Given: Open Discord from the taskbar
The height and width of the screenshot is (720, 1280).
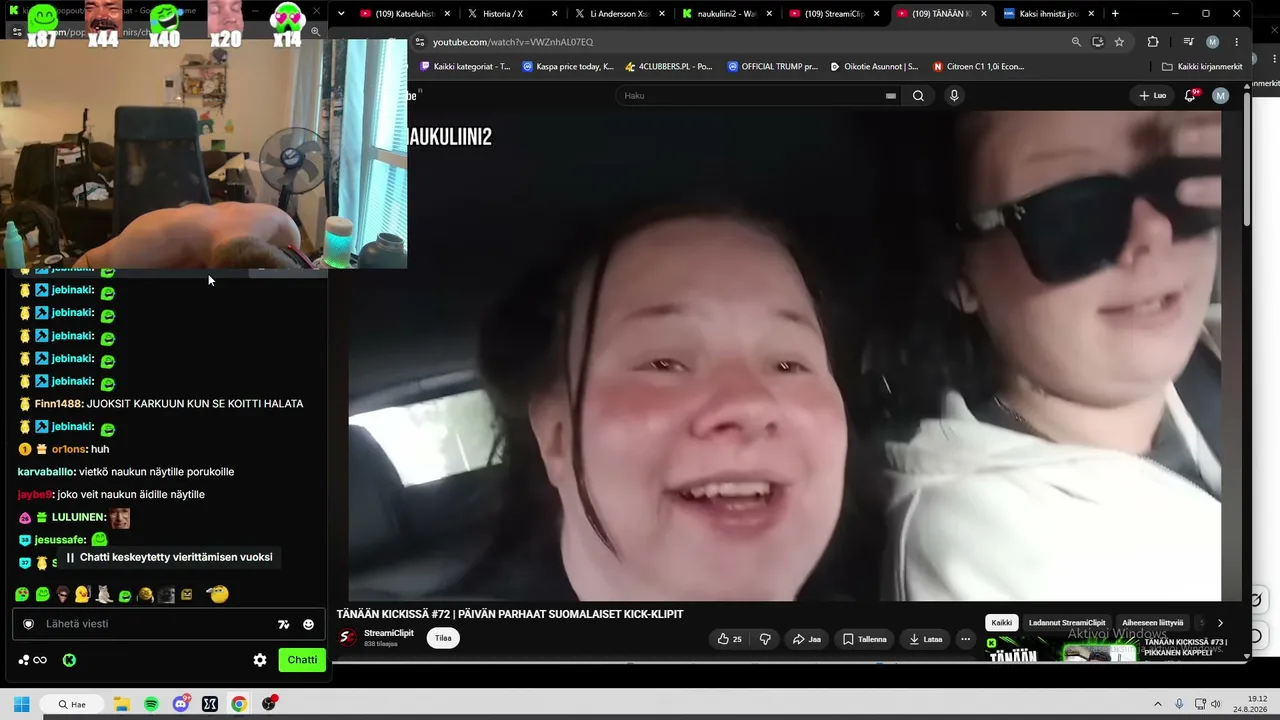Looking at the screenshot, I should click(181, 704).
